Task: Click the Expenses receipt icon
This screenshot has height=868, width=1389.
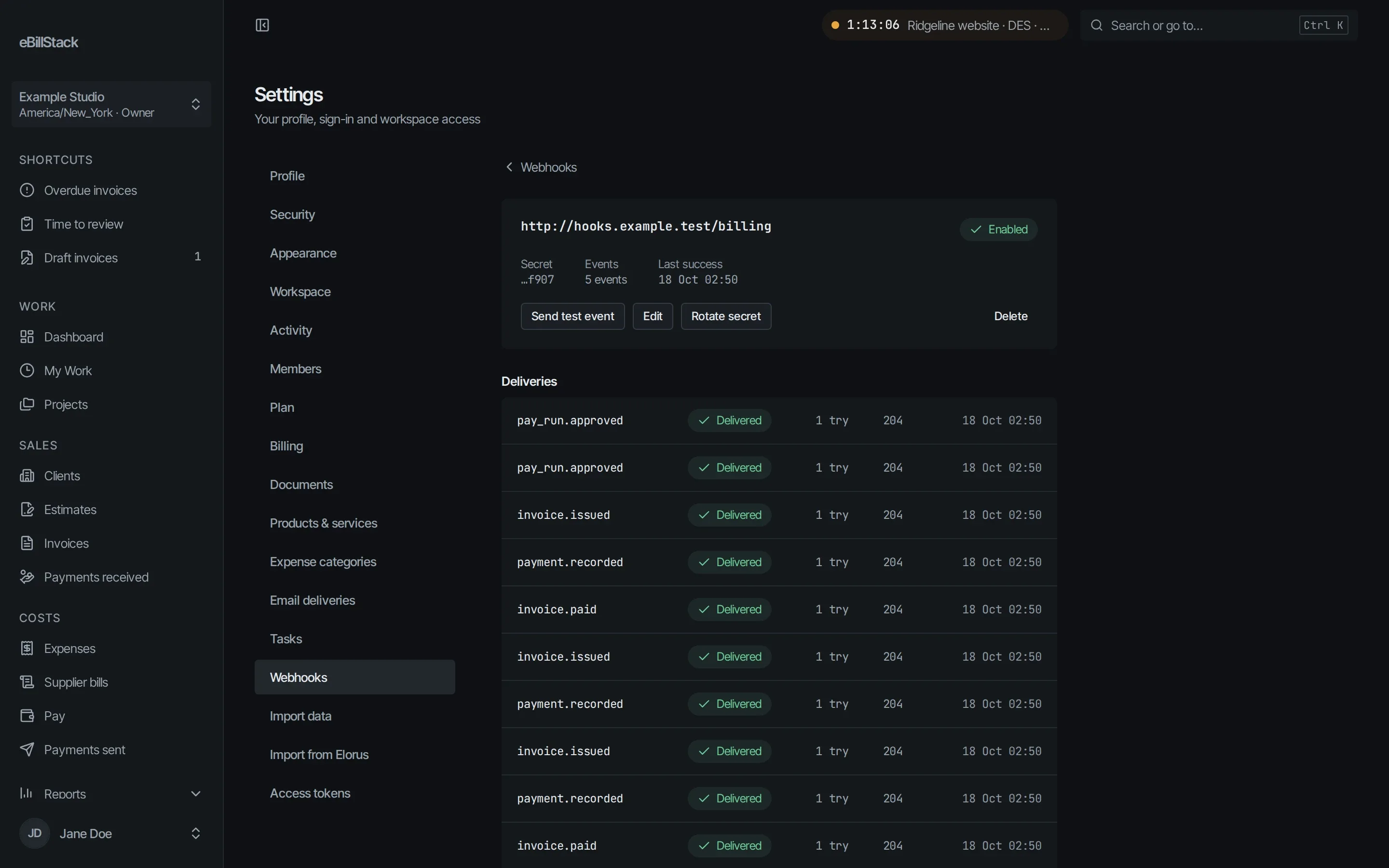Action: (27, 648)
